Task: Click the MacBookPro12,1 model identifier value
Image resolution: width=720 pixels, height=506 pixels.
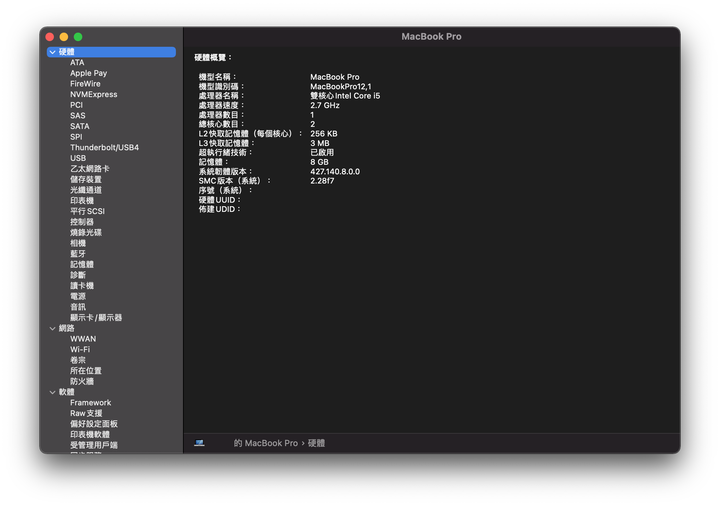Action: (x=341, y=86)
